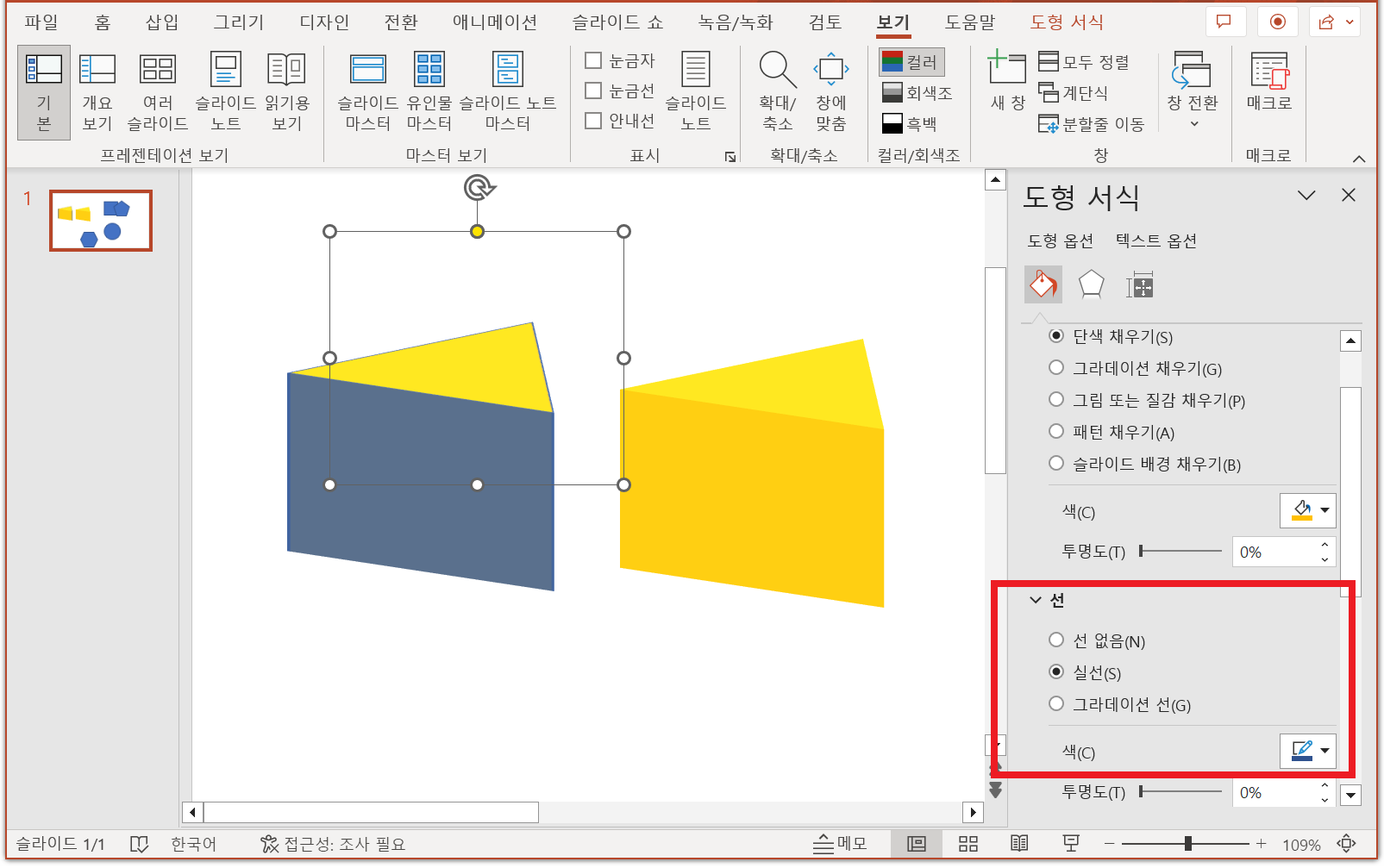1384x868 pixels.
Task: Select 선 없음 no line
Action: point(1056,640)
